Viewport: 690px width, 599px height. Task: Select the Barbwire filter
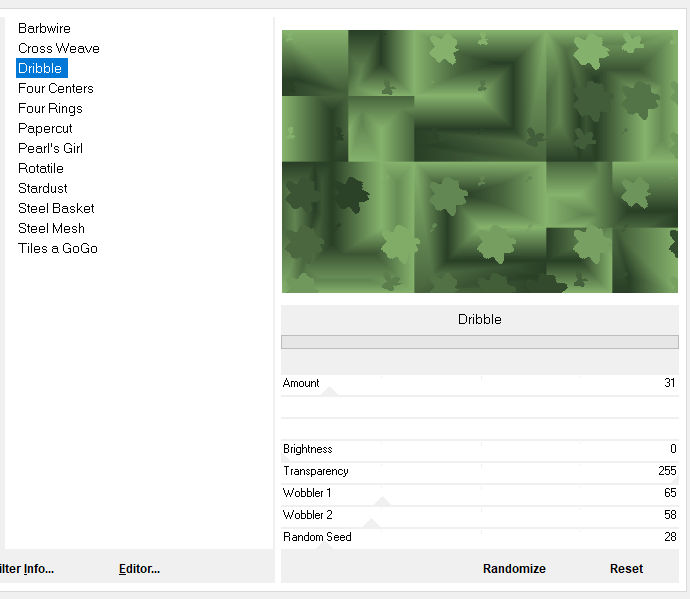[x=44, y=28]
